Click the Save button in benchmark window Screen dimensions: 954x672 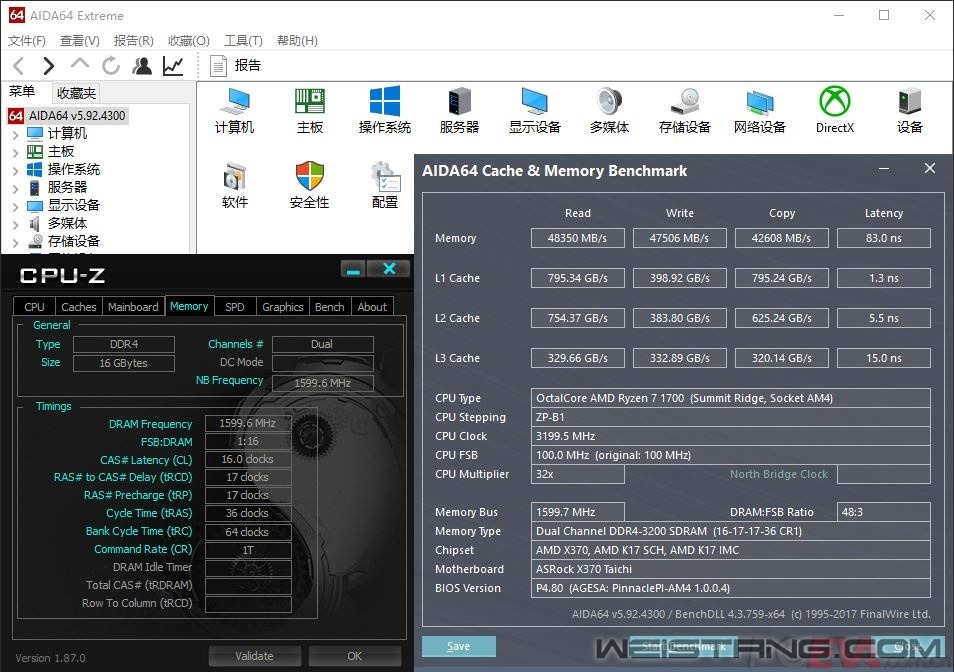(x=458, y=646)
